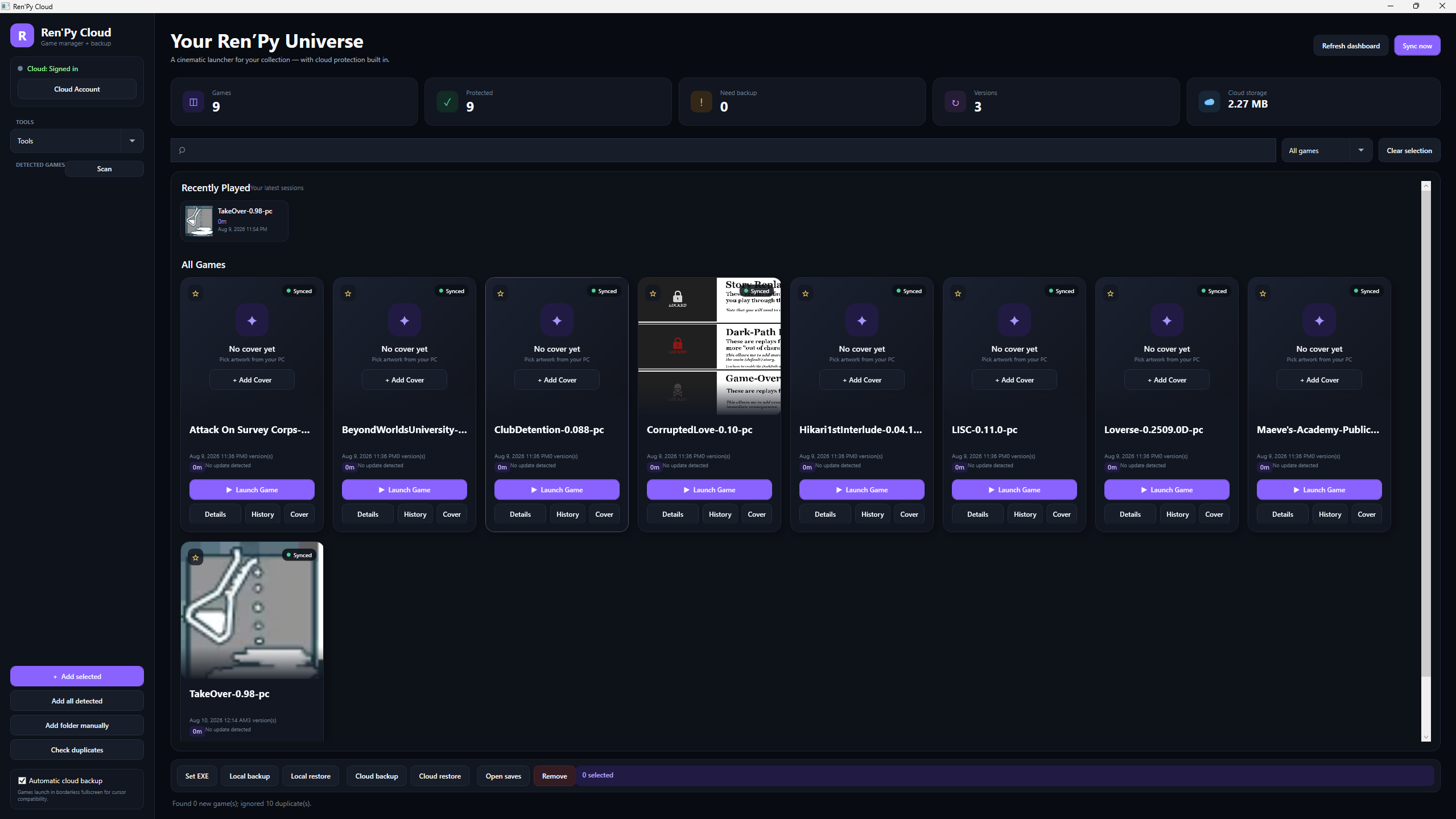Viewport: 1456px width, 819px height.
Task: Click cover placeholder icon on Maeve's-Academy card
Action: [1319, 320]
